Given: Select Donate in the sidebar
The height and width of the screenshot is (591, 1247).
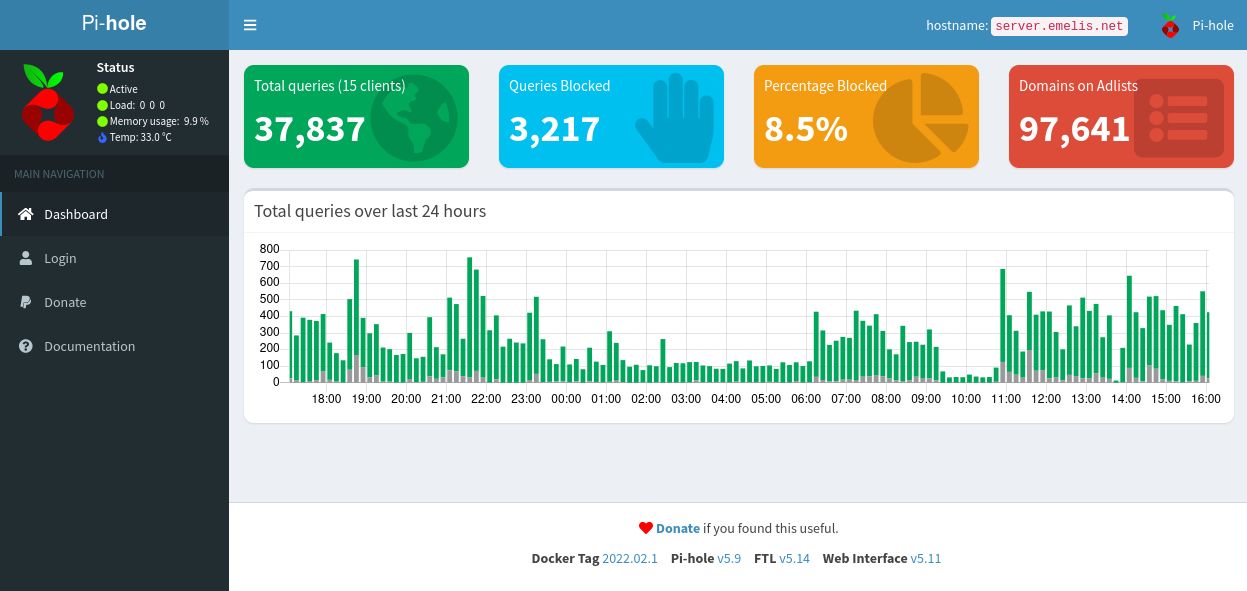Looking at the screenshot, I should click(114, 302).
